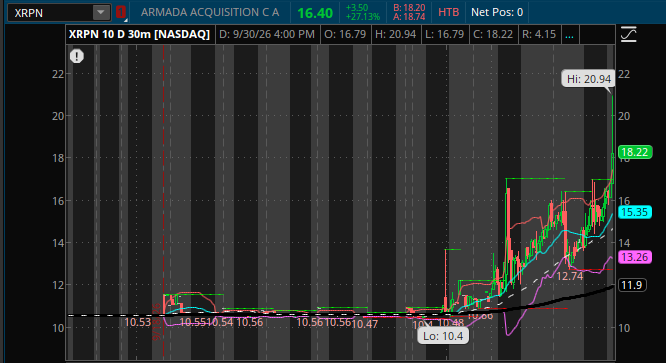Click the chart warning exclamation icon
The width and height of the screenshot is (666, 363).
coord(77,56)
